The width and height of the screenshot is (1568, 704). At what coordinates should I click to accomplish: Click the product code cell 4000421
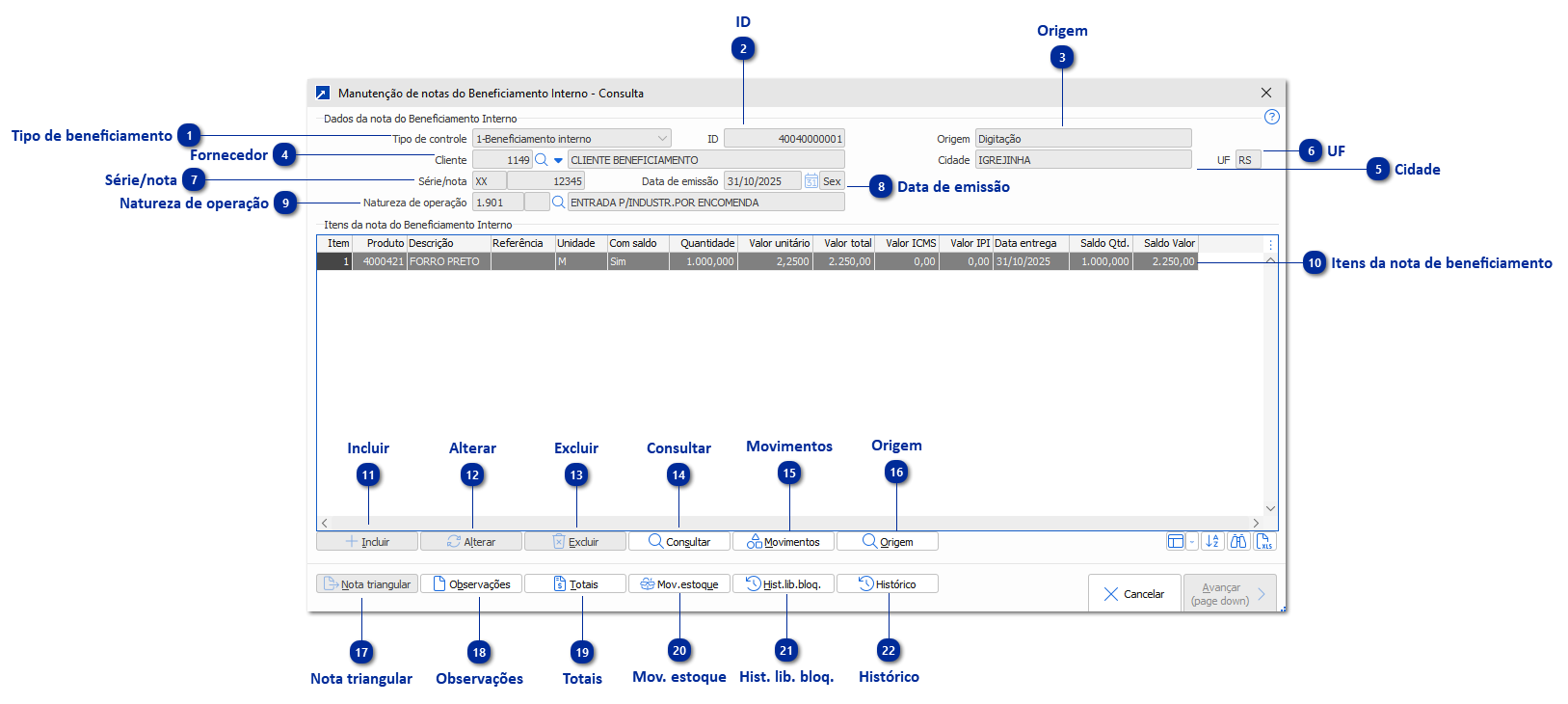(380, 261)
